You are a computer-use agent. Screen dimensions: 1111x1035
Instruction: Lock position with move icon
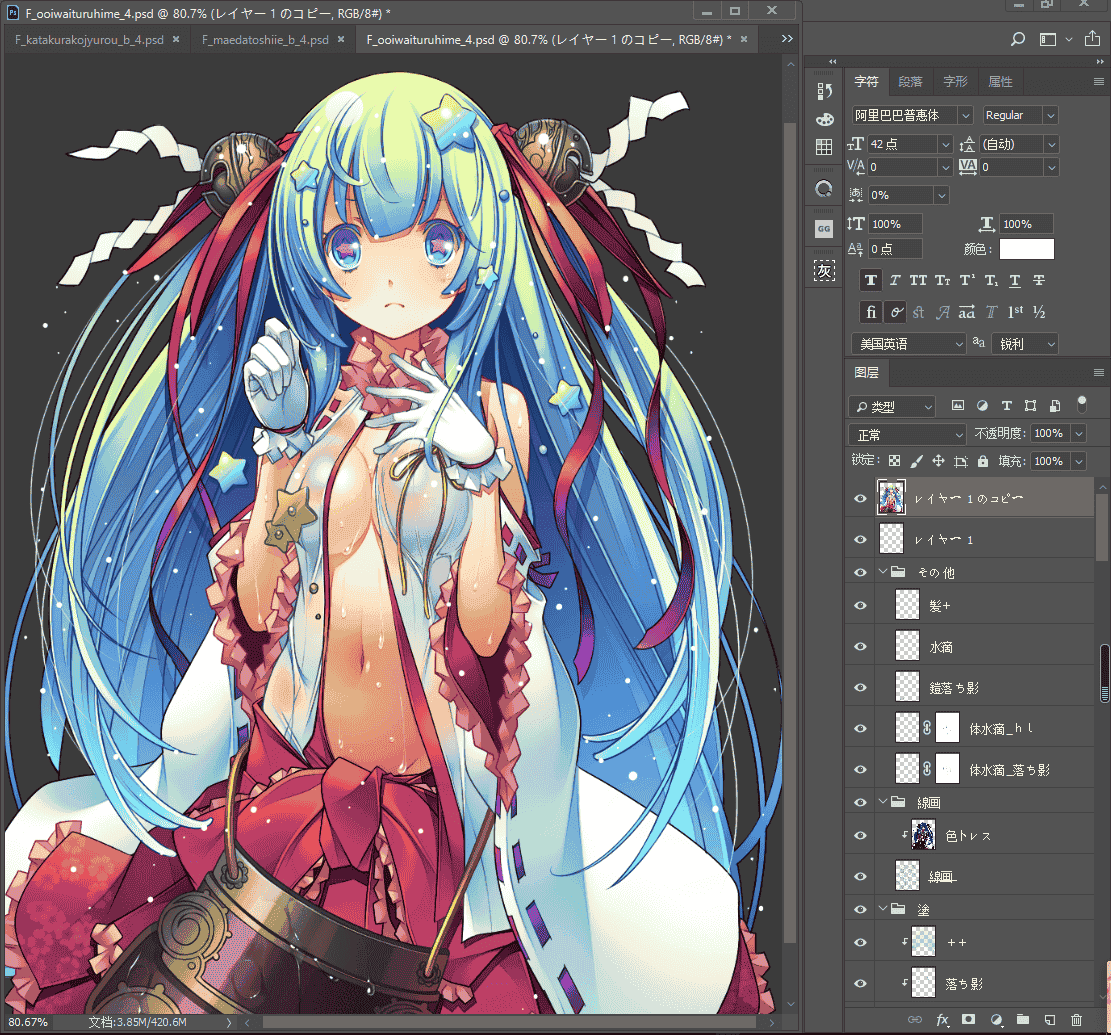tap(938, 461)
